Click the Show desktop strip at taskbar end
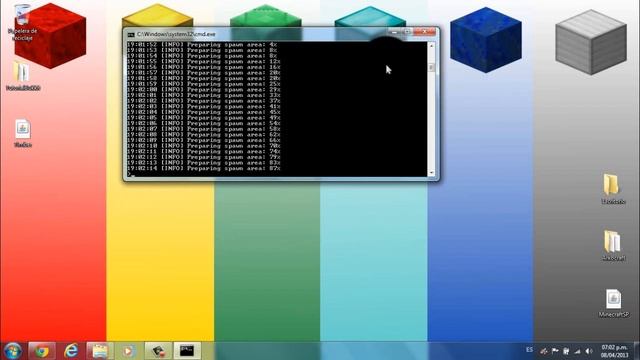Image resolution: width=640 pixels, height=360 pixels. [x=636, y=351]
